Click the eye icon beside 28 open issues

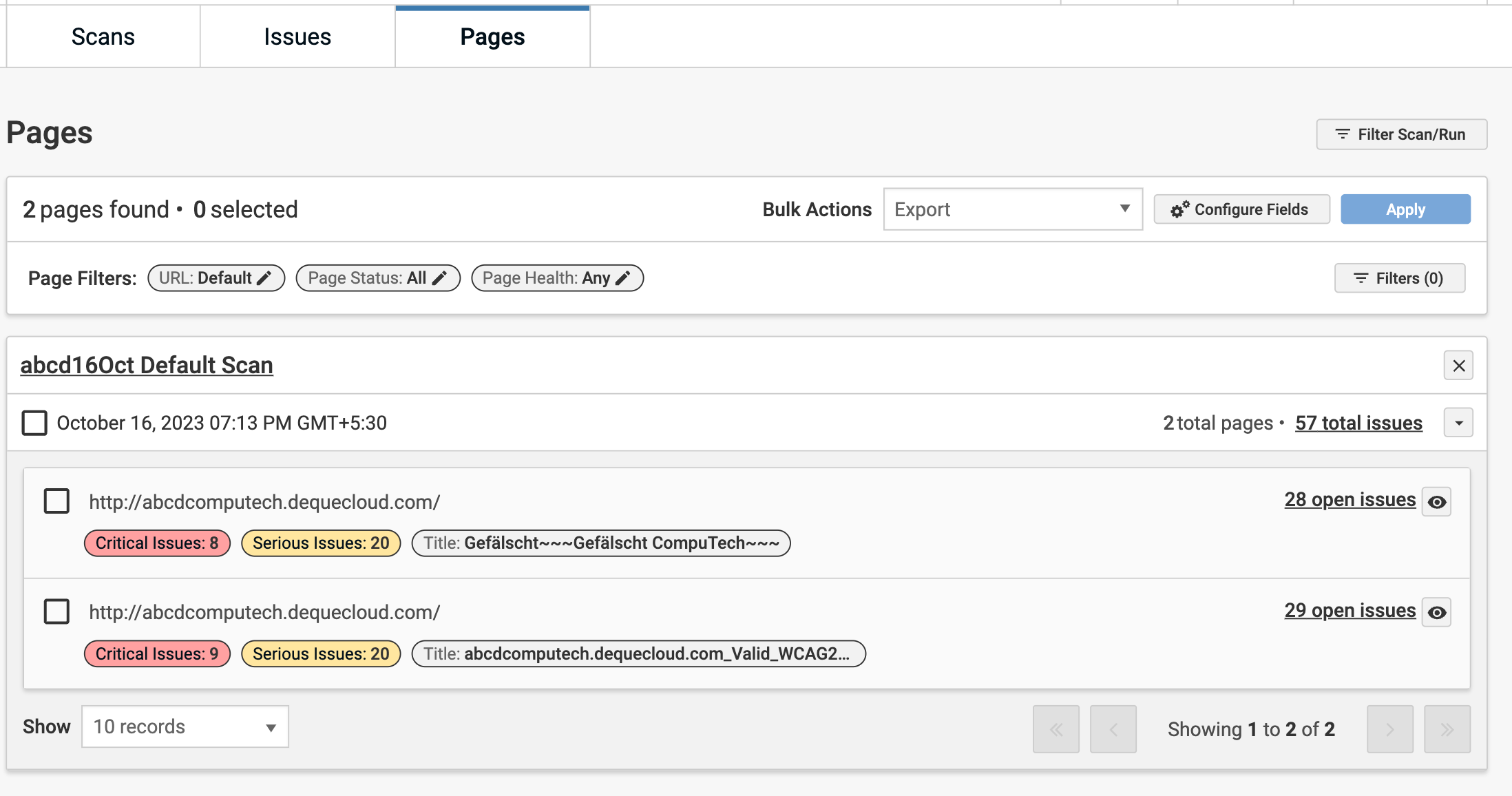pyautogui.click(x=1436, y=502)
